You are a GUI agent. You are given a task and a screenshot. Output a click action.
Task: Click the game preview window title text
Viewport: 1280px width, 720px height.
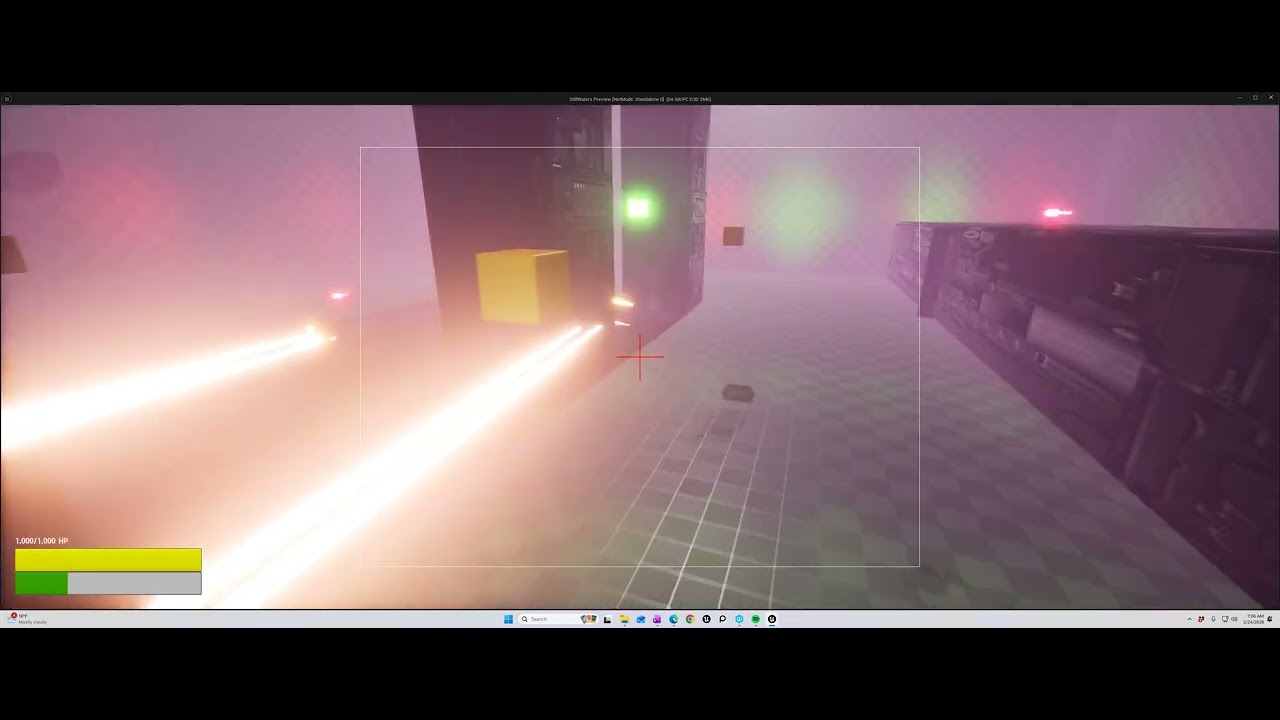[640, 99]
